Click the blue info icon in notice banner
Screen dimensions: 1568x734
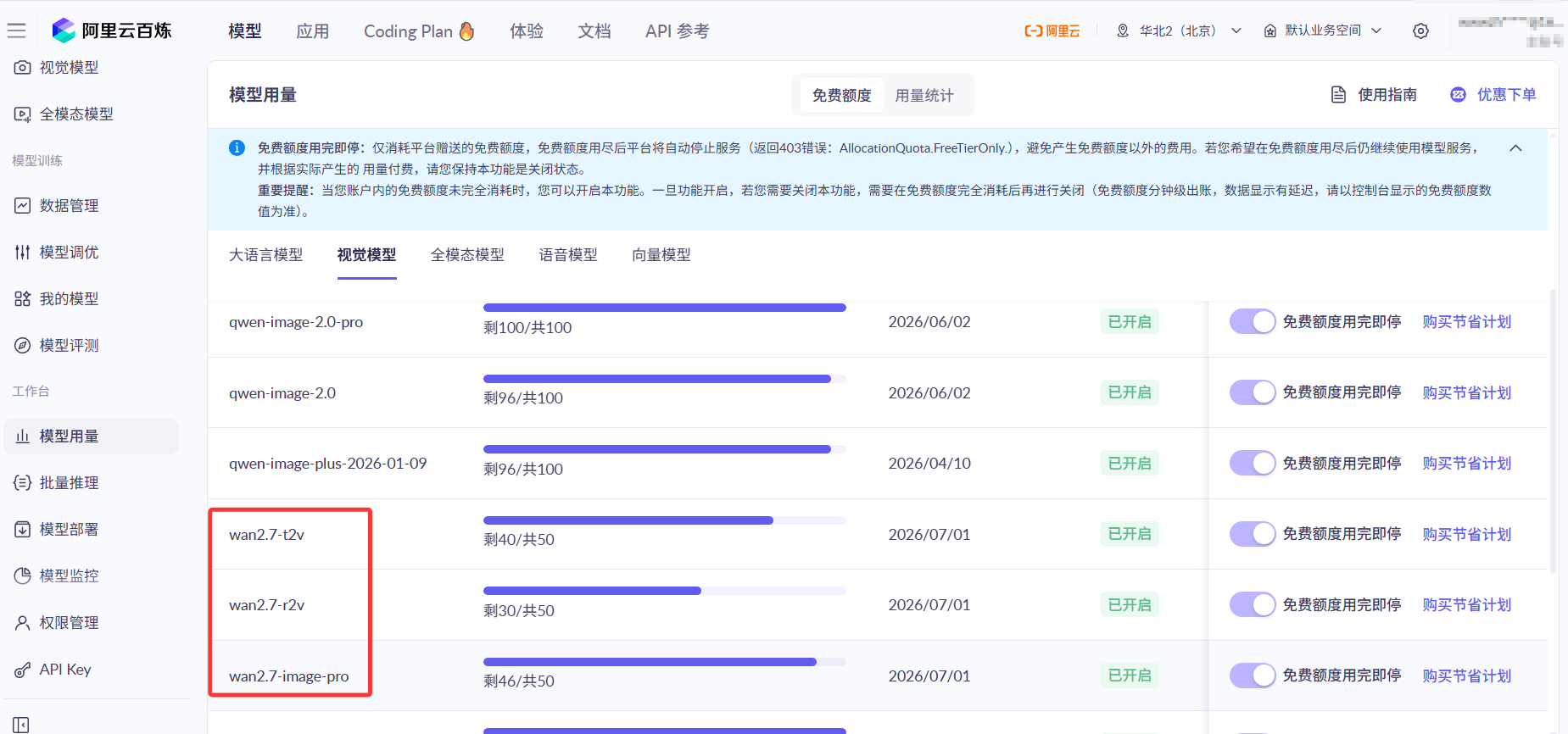tap(237, 147)
